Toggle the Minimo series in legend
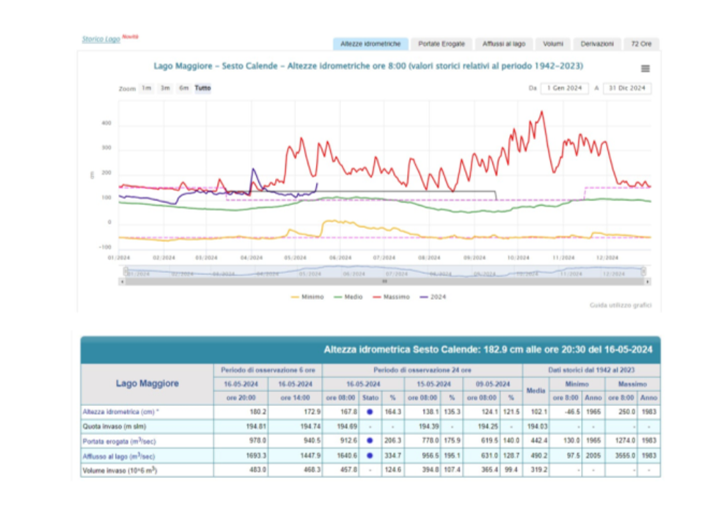This screenshot has width=710, height=521. coord(307,297)
